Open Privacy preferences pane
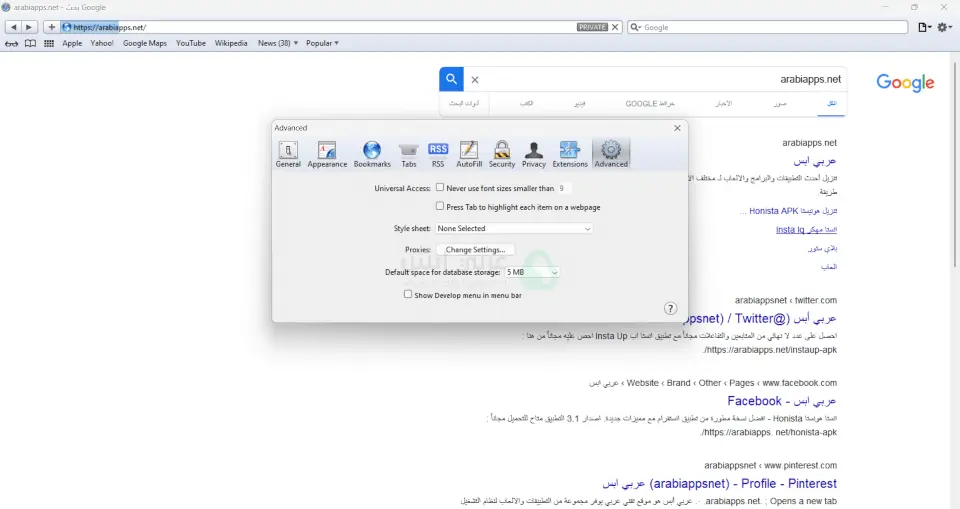960x509 pixels. pos(533,154)
